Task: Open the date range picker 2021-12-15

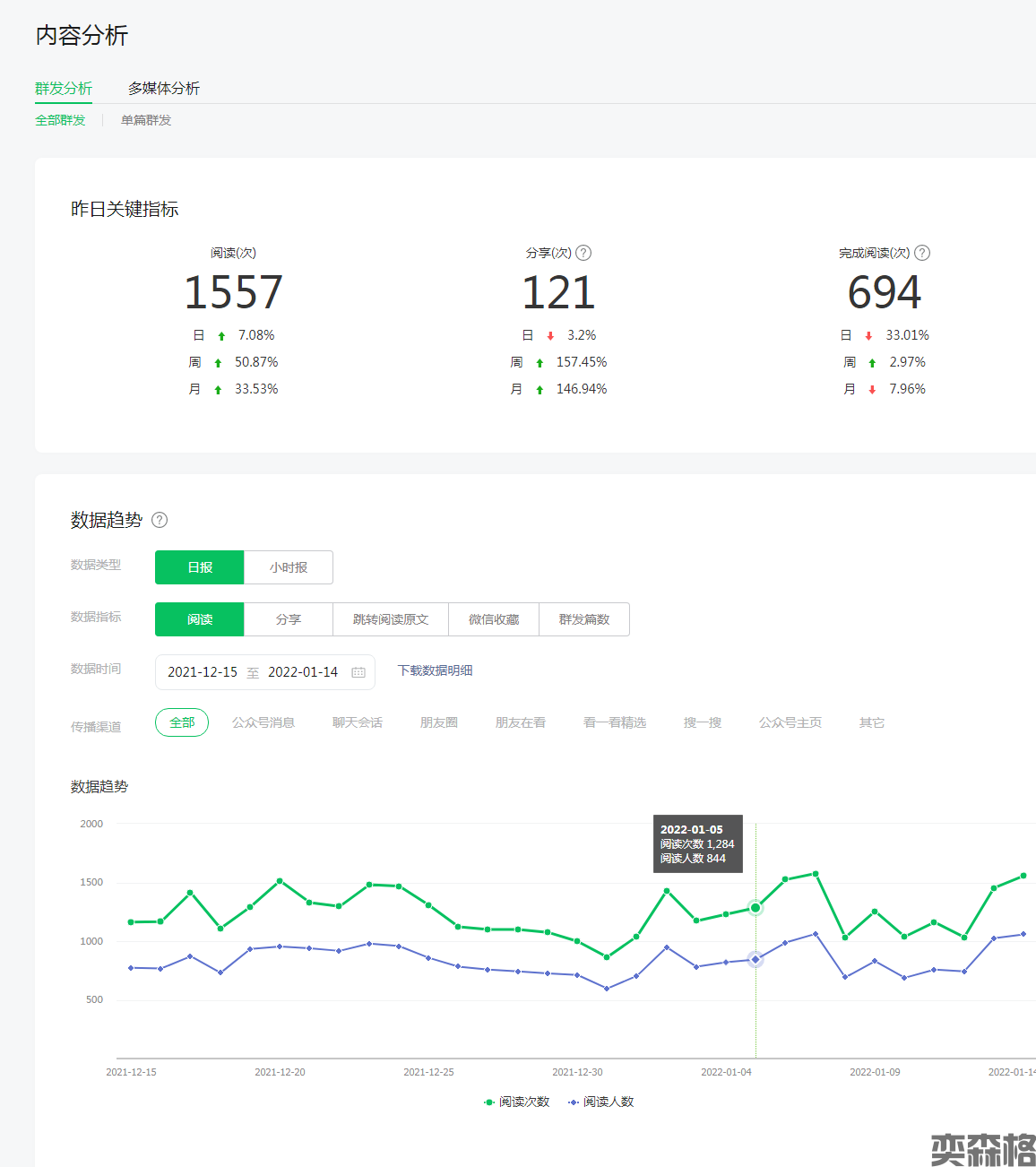Action: [x=203, y=672]
